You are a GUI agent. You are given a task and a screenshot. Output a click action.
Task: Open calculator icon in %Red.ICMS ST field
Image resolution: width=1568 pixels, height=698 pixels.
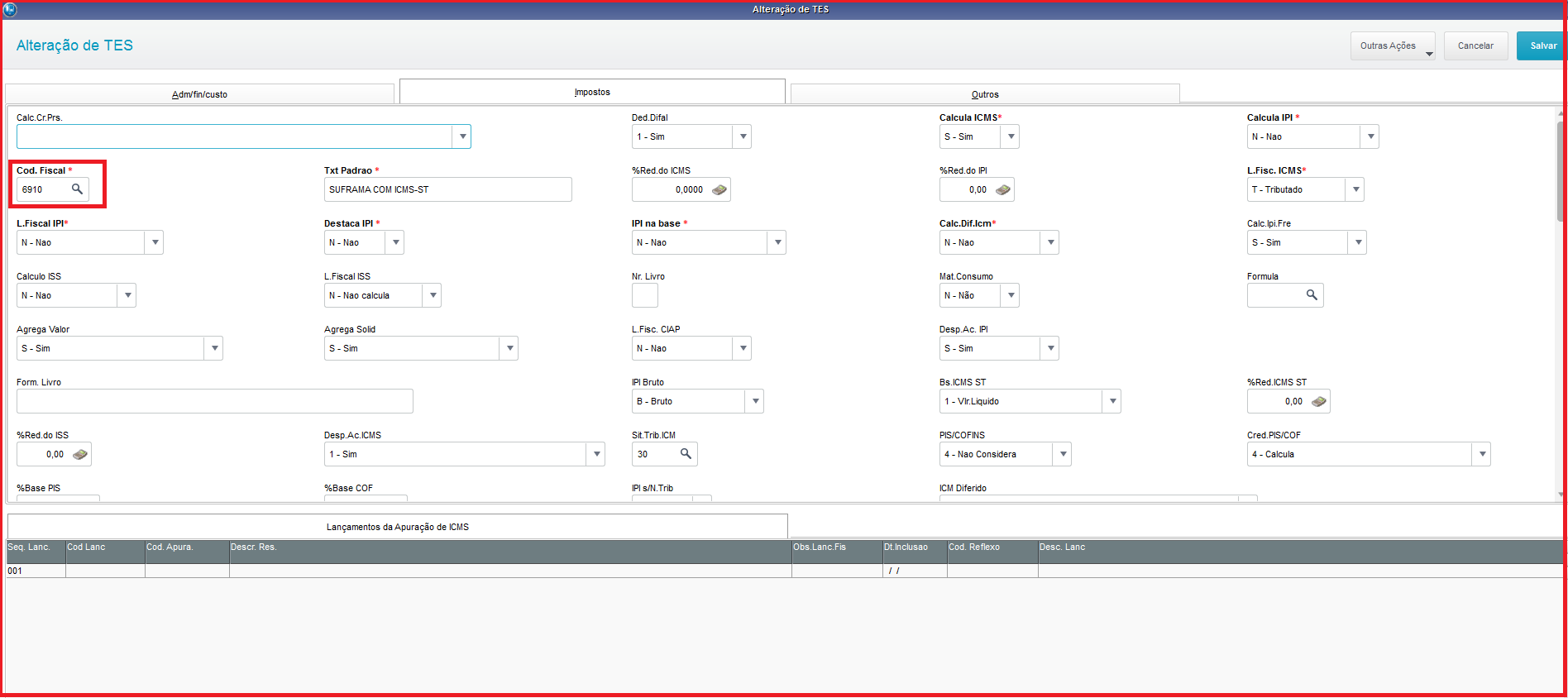1319,401
